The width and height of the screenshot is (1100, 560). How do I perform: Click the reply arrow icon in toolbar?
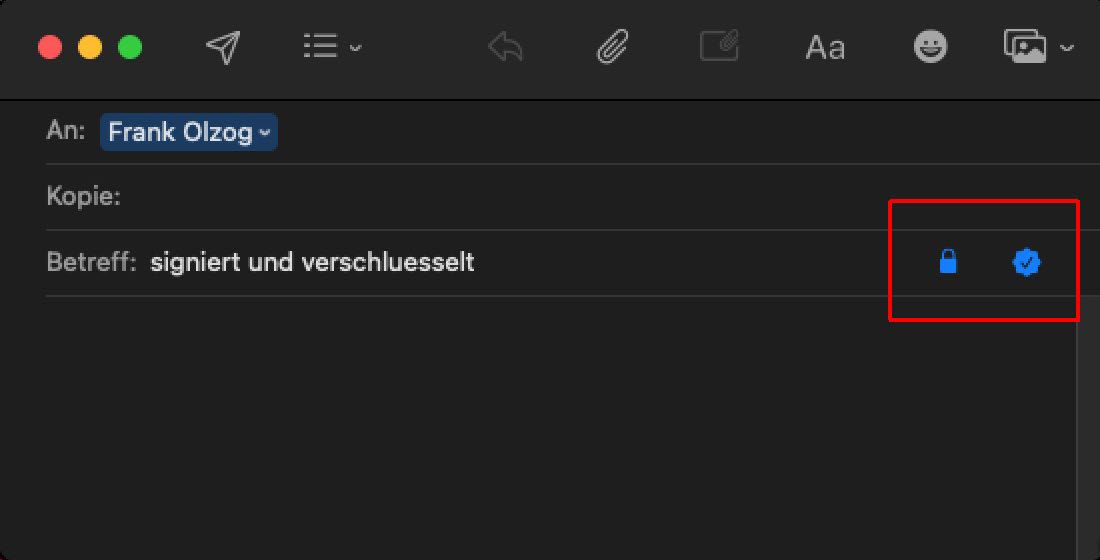pos(506,47)
